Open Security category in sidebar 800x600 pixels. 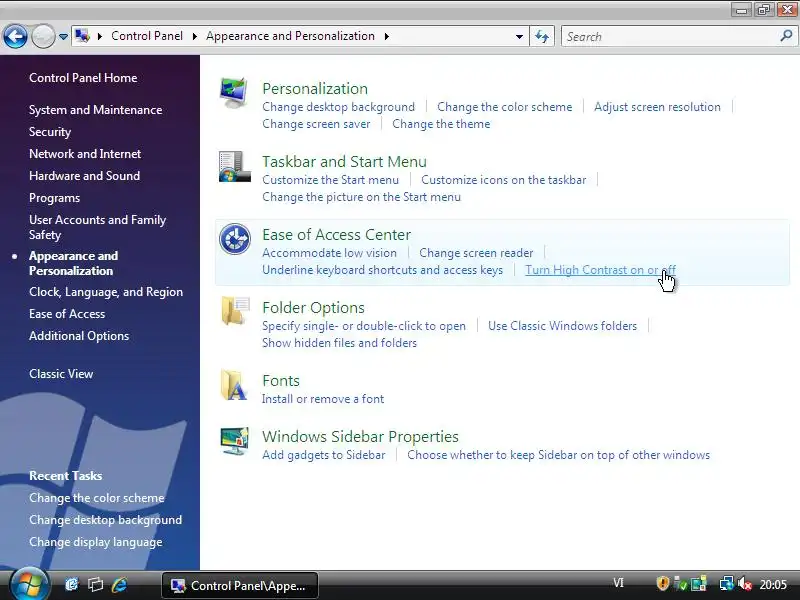[50, 132]
